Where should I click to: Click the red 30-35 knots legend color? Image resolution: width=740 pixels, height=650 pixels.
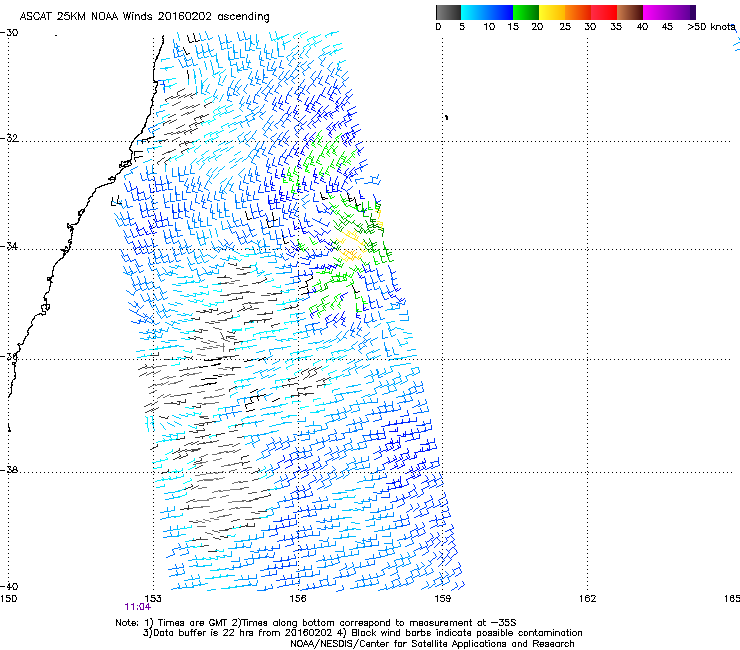tap(604, 12)
